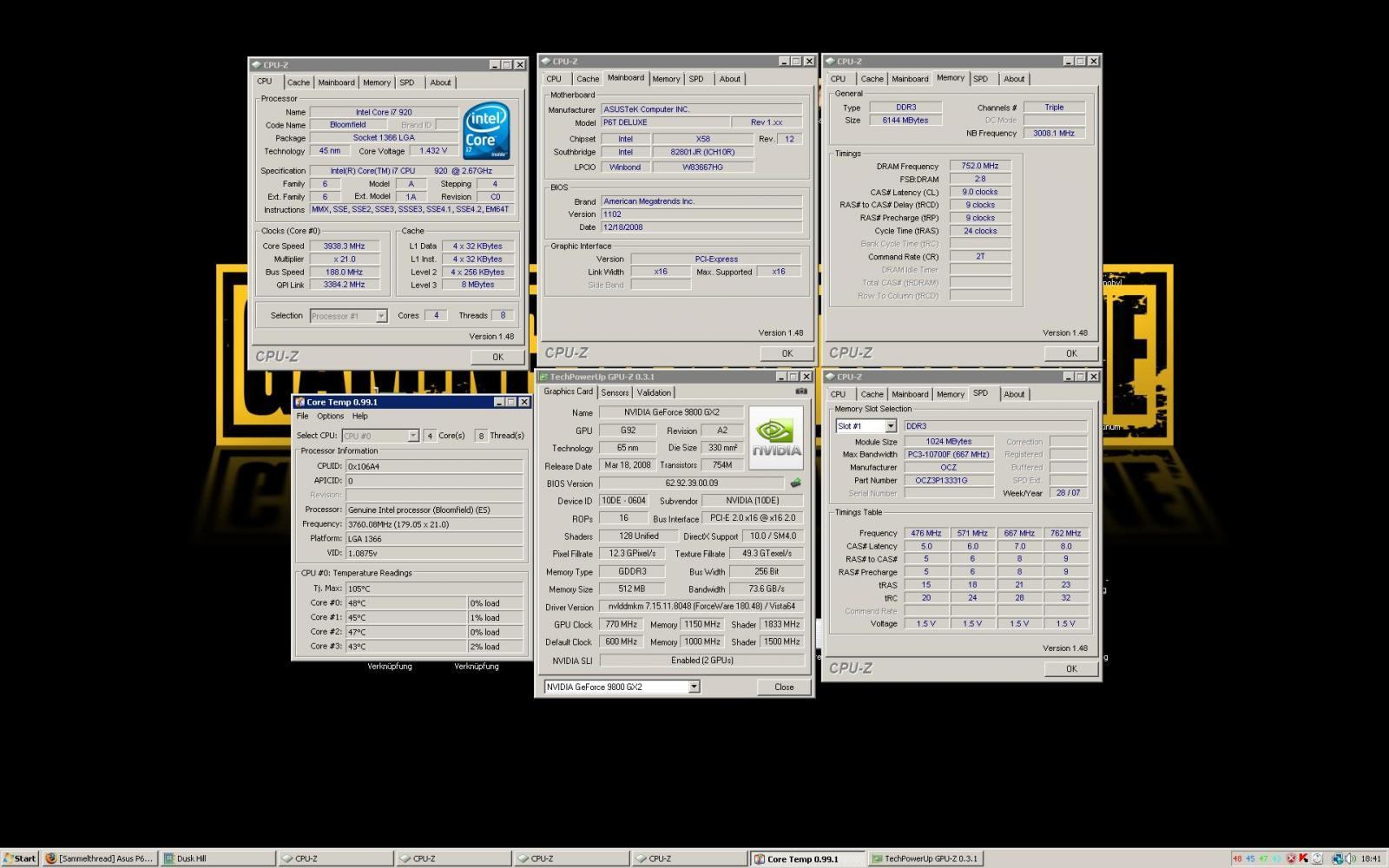Open the Help menu in Core Temp
The width and height of the screenshot is (1389, 868).
tap(359, 417)
